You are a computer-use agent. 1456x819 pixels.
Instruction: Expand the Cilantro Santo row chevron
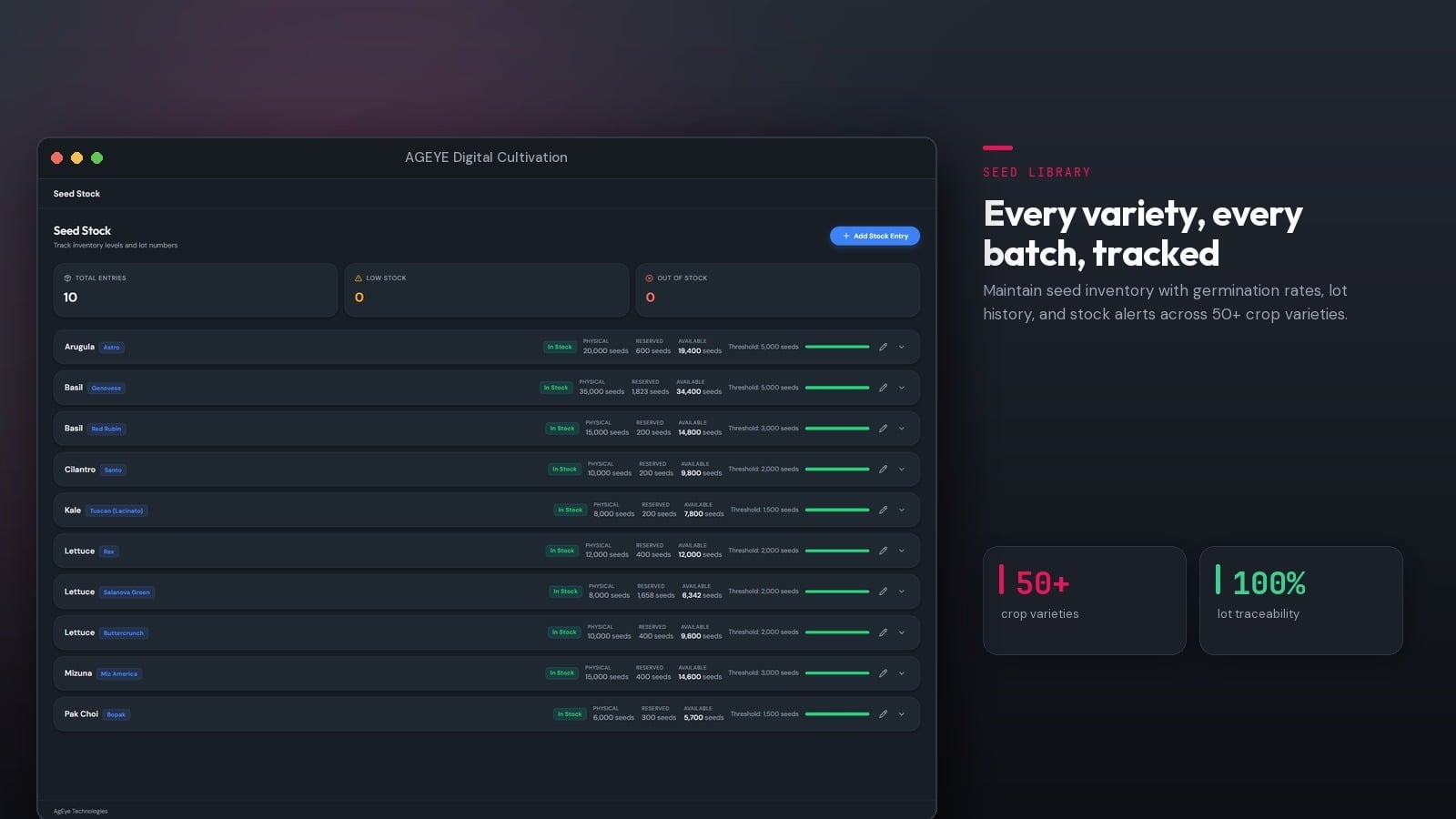tap(902, 470)
